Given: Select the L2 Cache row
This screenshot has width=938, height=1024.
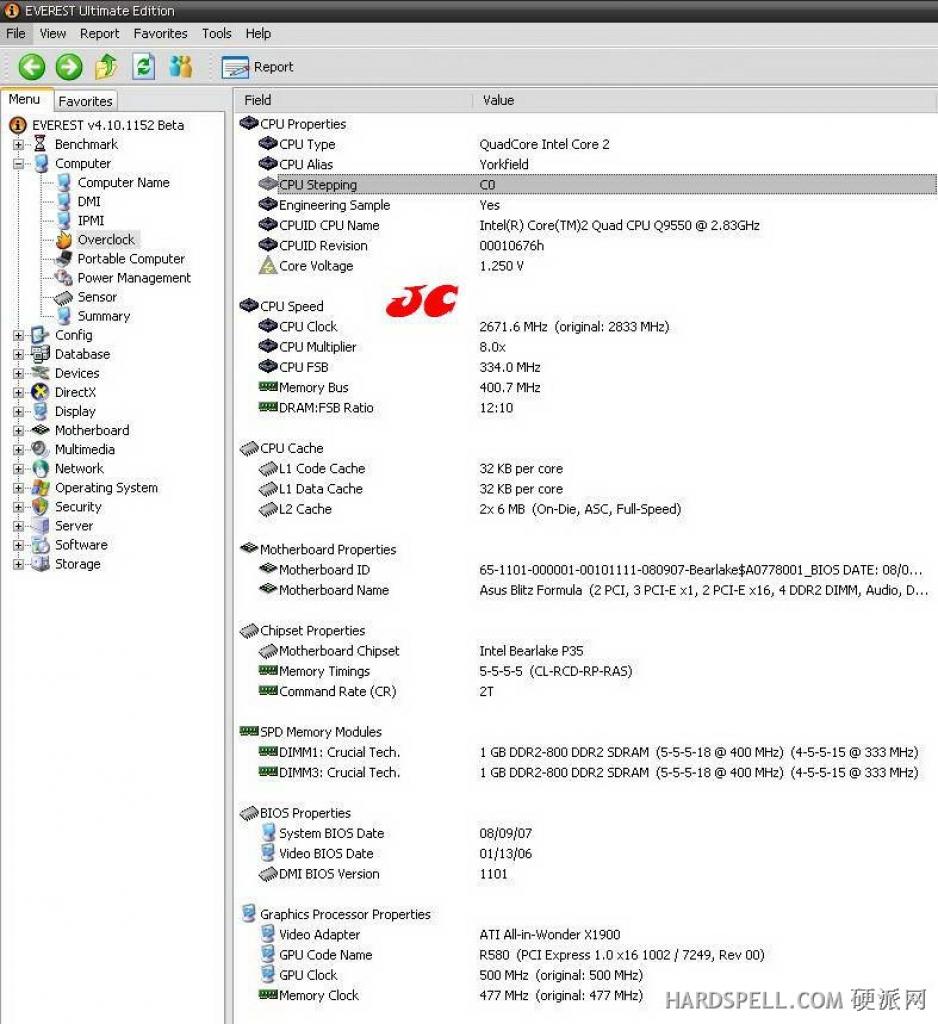Looking at the screenshot, I should coord(597,509).
